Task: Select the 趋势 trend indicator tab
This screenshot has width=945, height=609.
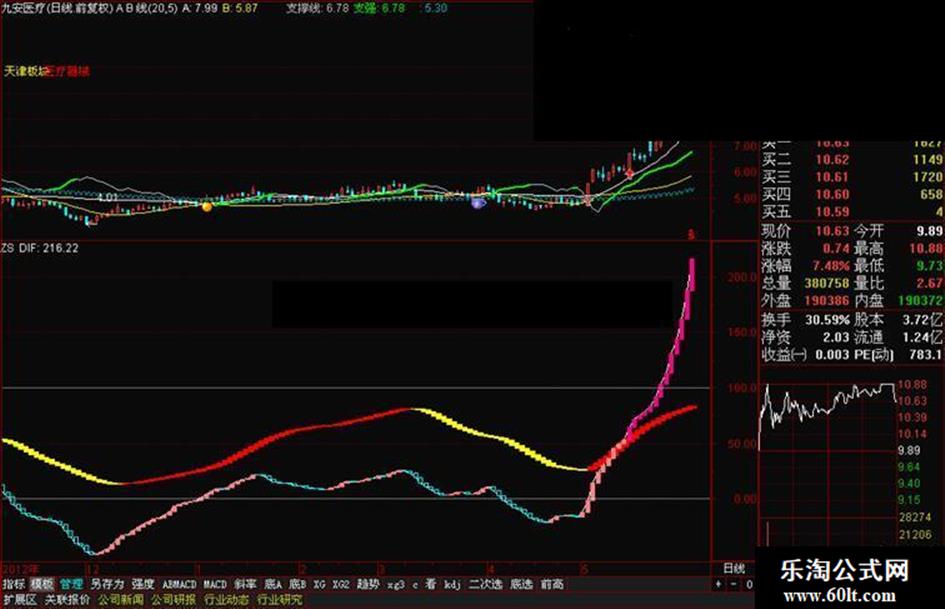Action: pyautogui.click(x=368, y=584)
